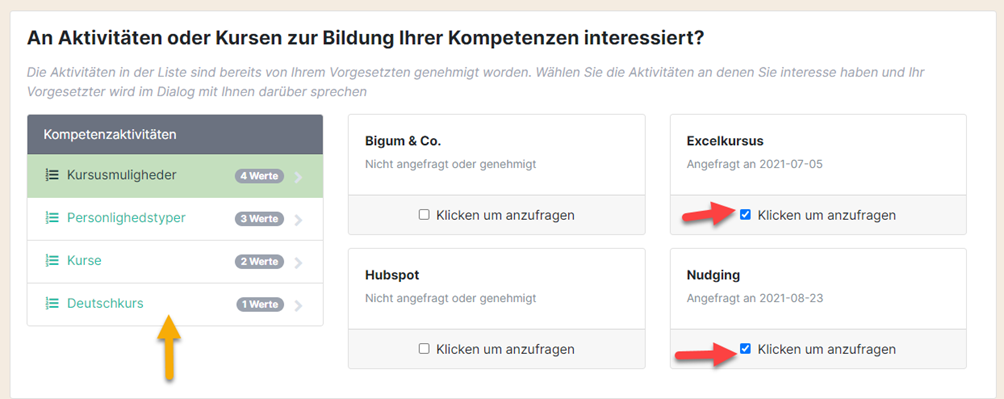Select the Kurse category row
Viewport: 1004px width, 399px height.
[175, 261]
